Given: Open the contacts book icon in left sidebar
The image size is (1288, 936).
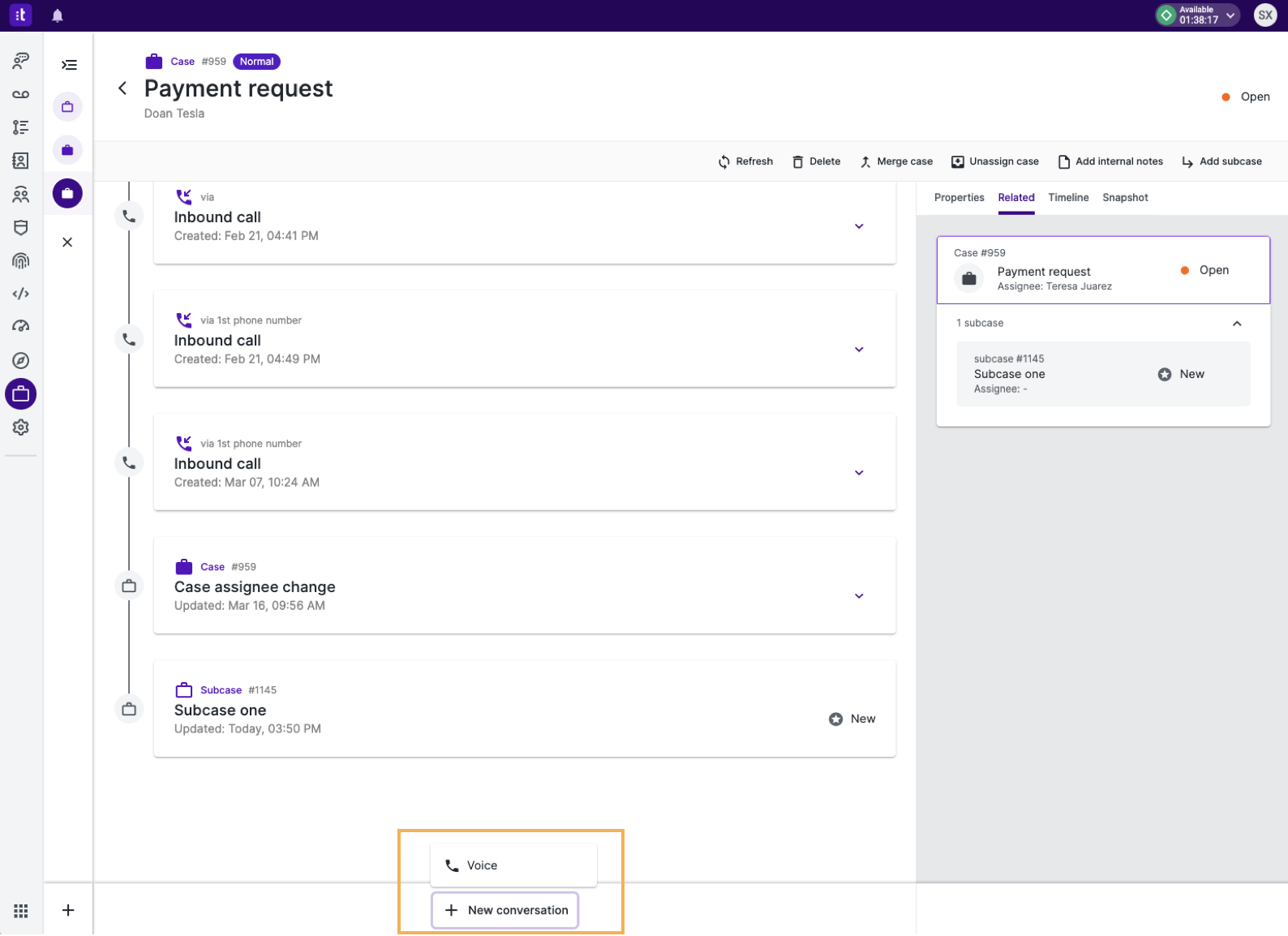Looking at the screenshot, I should pyautogui.click(x=21, y=161).
